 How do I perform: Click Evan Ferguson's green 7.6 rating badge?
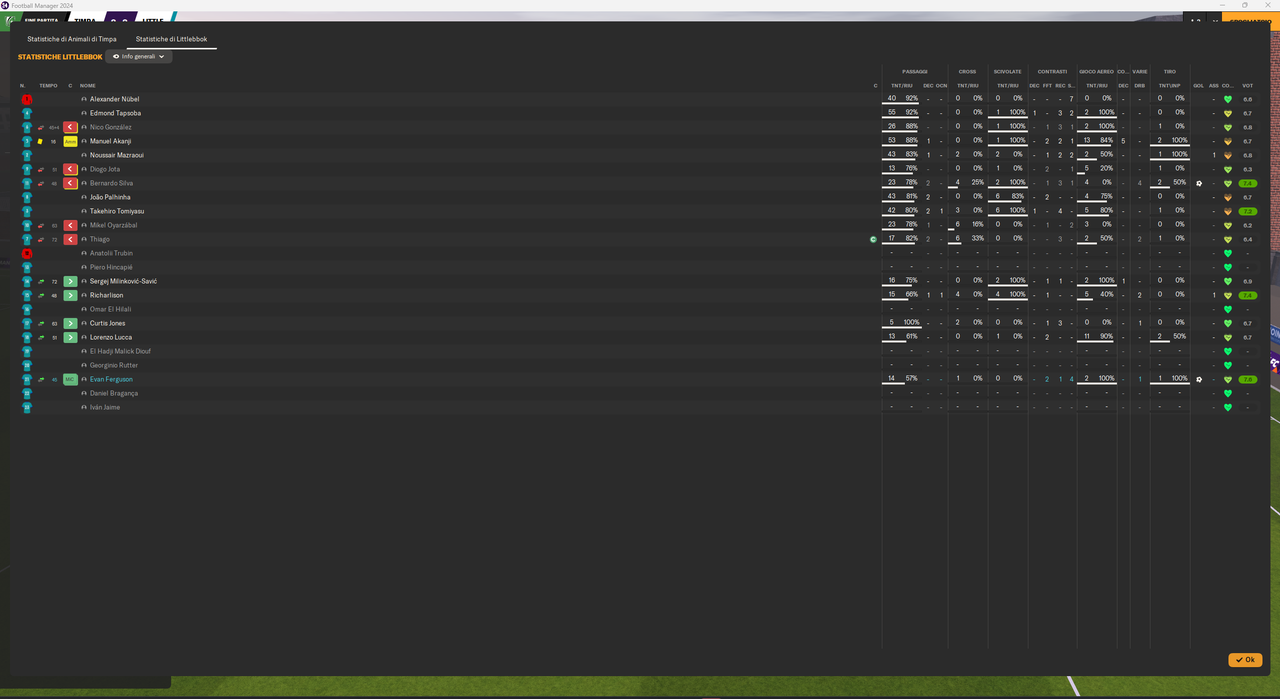(1247, 379)
